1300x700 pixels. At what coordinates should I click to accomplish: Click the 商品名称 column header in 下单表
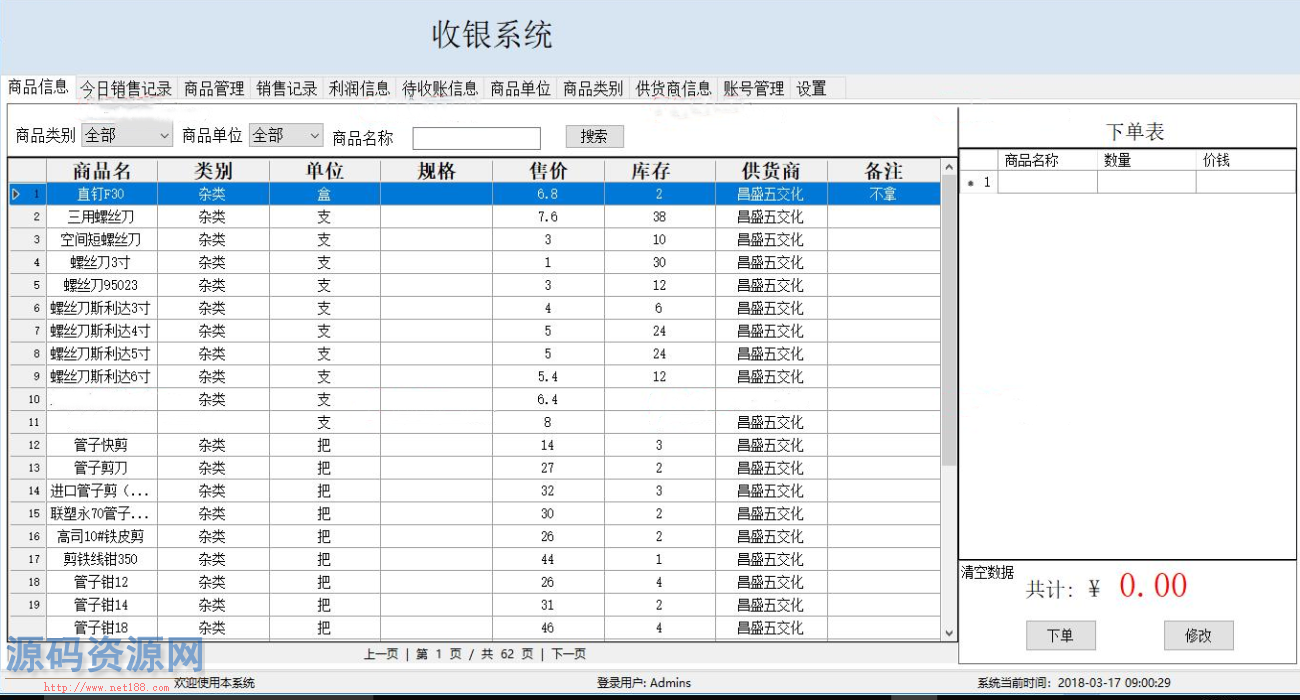click(1047, 160)
